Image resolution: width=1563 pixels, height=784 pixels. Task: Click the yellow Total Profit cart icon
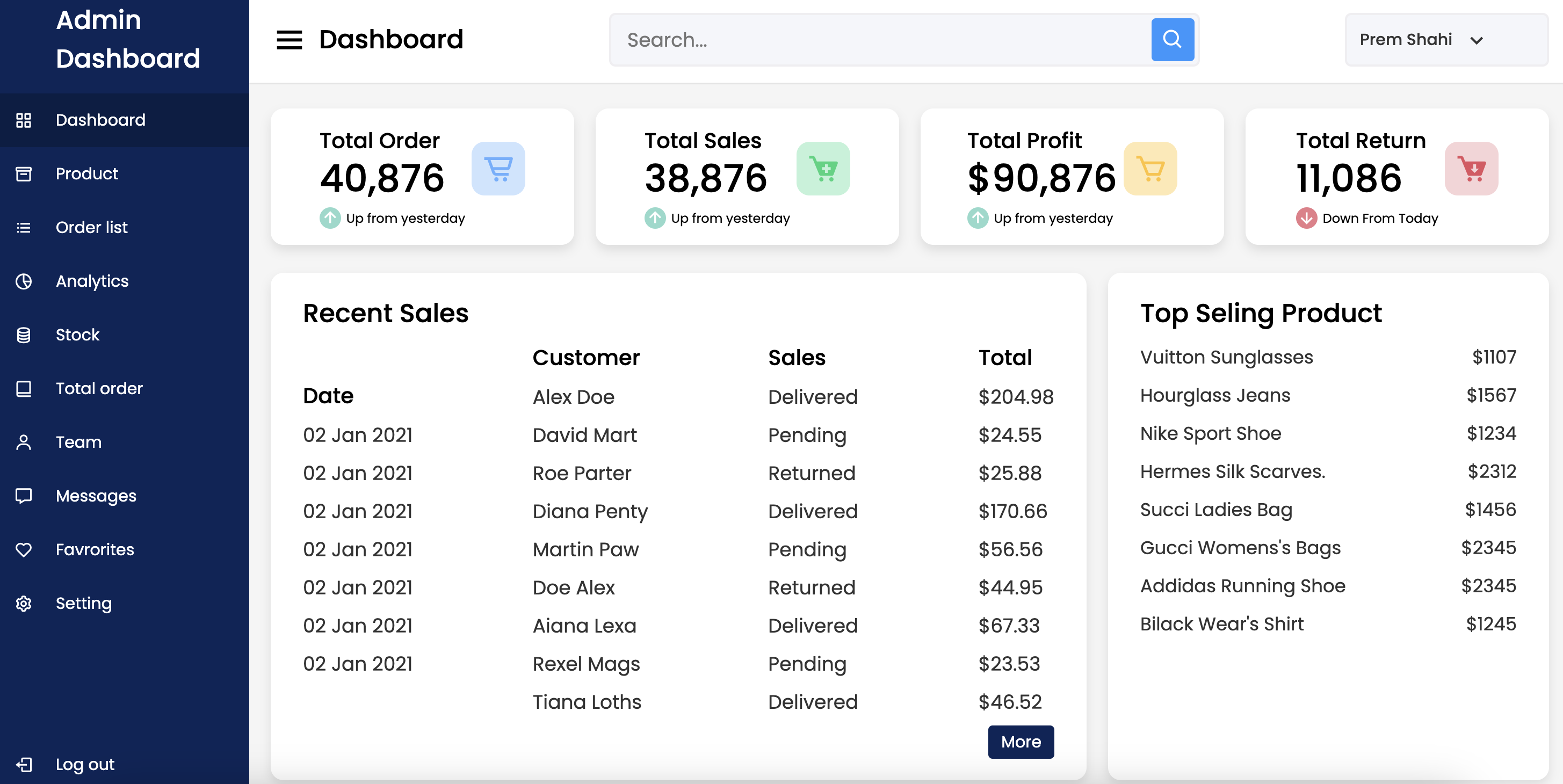(1150, 169)
